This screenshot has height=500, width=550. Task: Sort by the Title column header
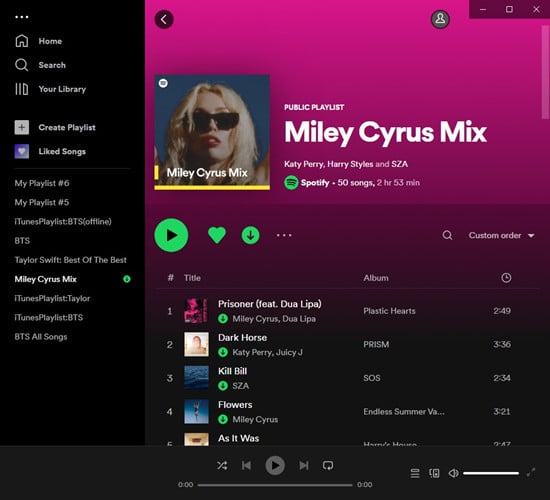[x=192, y=278]
